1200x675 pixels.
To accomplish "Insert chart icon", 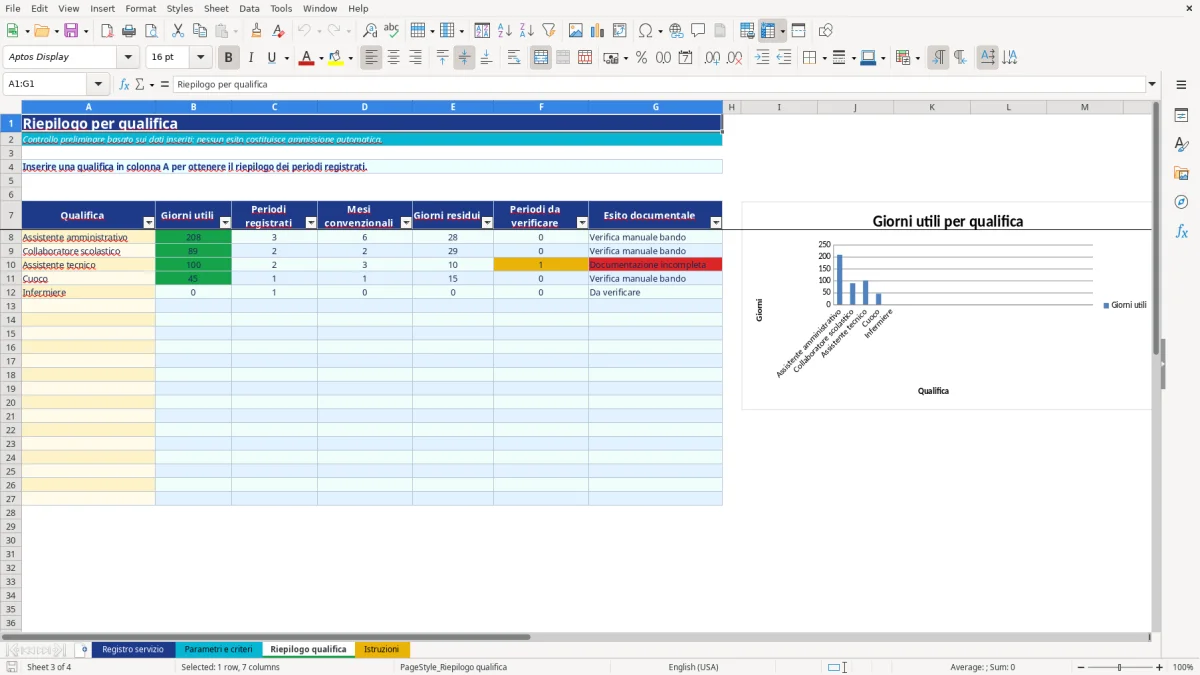I will [x=598, y=31].
